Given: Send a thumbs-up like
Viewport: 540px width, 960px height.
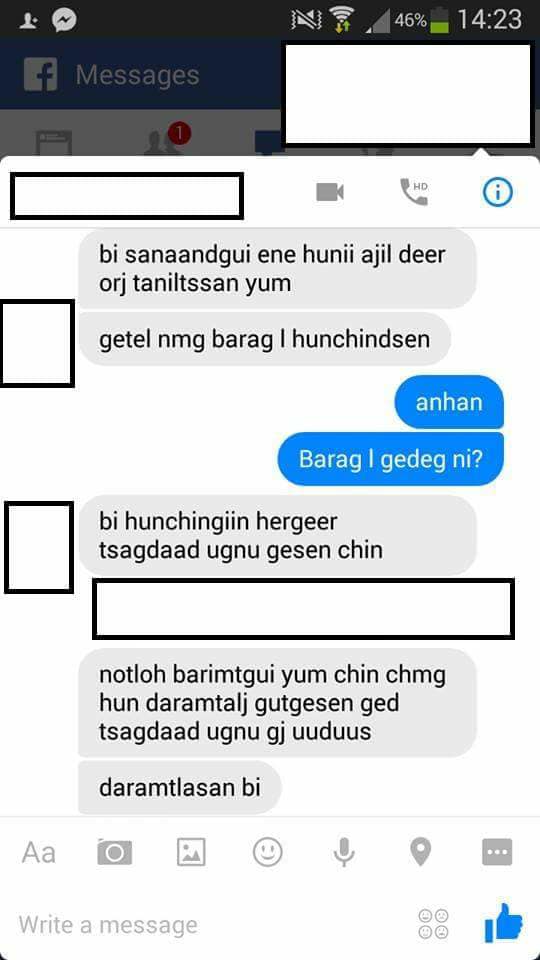Looking at the screenshot, I should click(x=503, y=923).
